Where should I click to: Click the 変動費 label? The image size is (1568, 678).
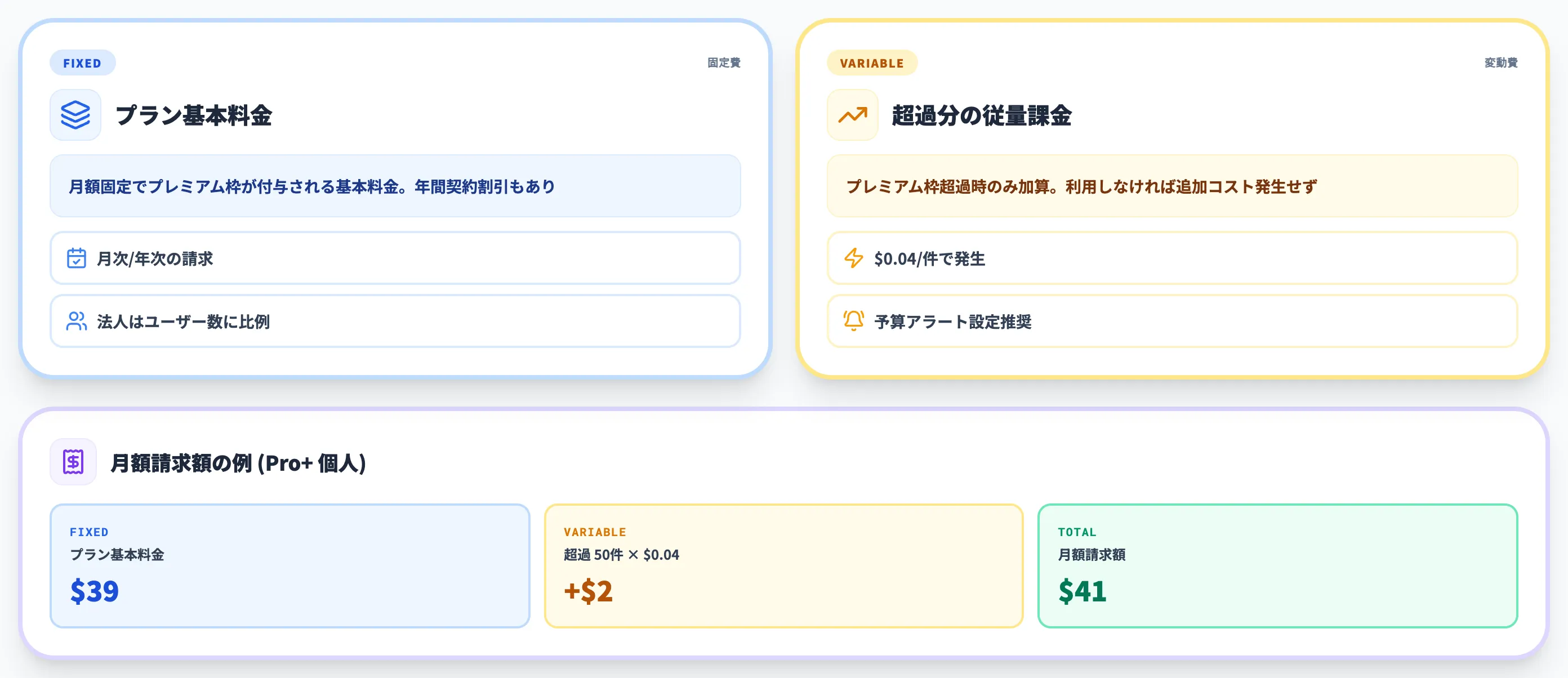pos(1501,63)
